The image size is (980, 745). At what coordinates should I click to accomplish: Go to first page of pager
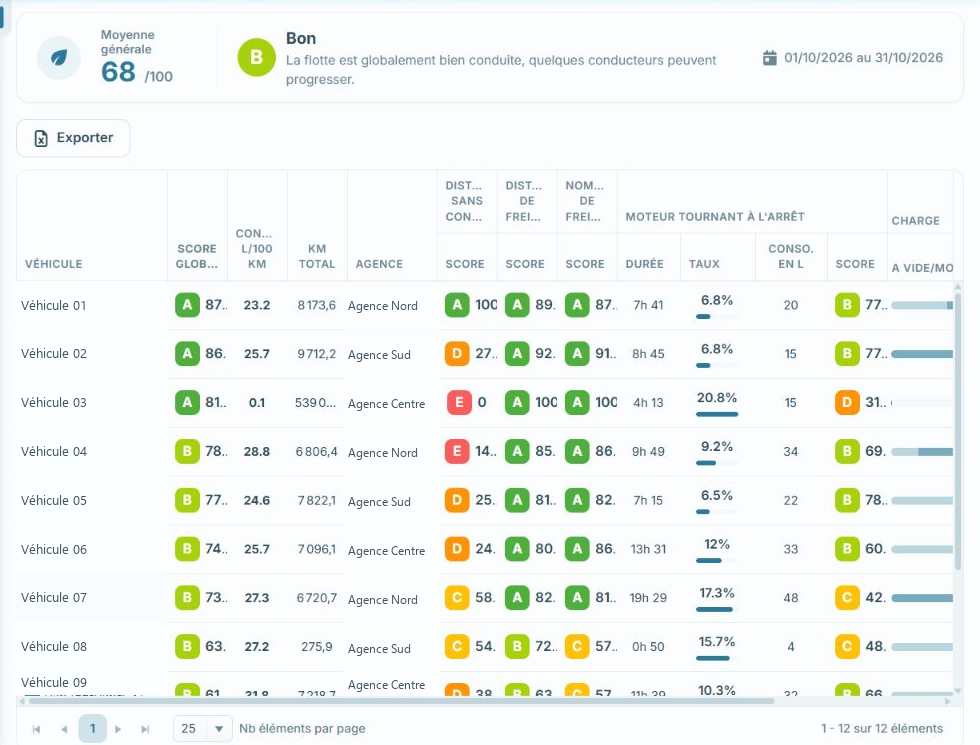pyautogui.click(x=36, y=729)
